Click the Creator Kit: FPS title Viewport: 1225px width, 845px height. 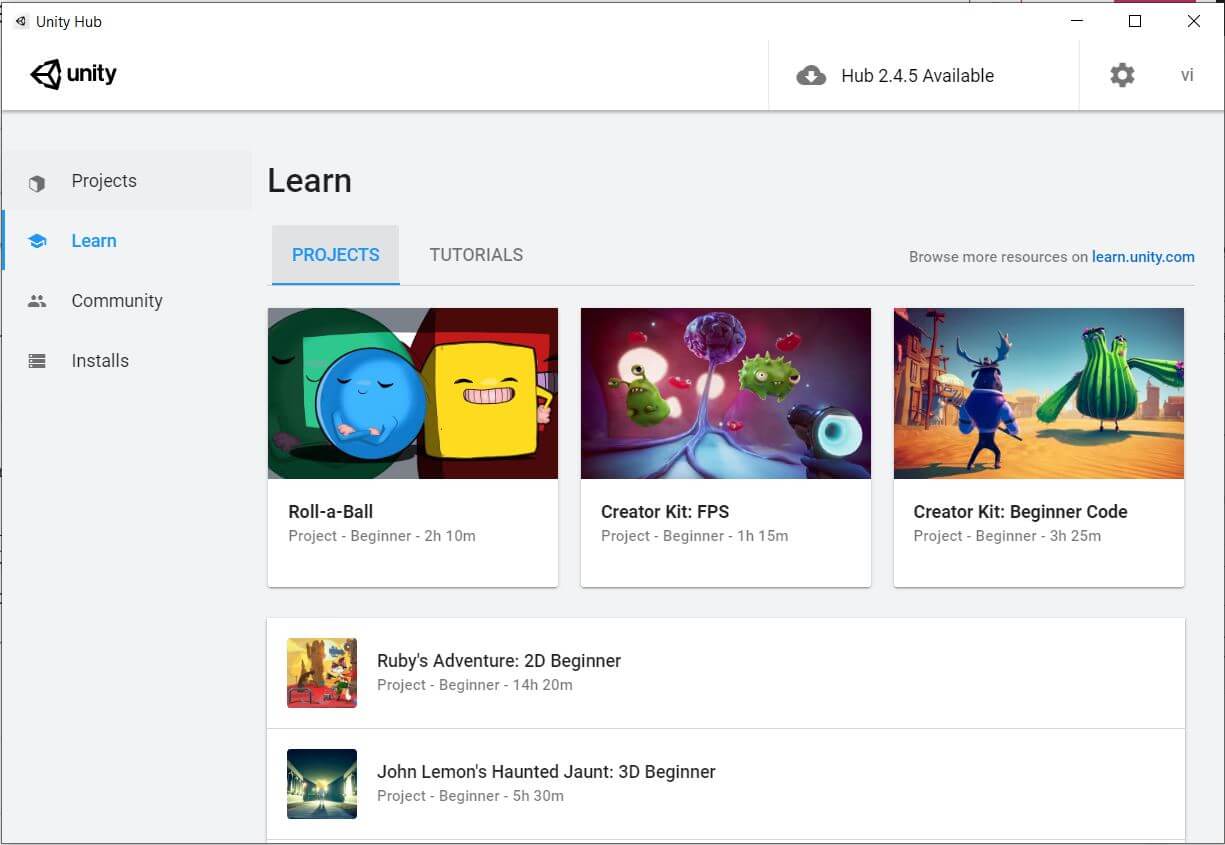click(x=665, y=512)
